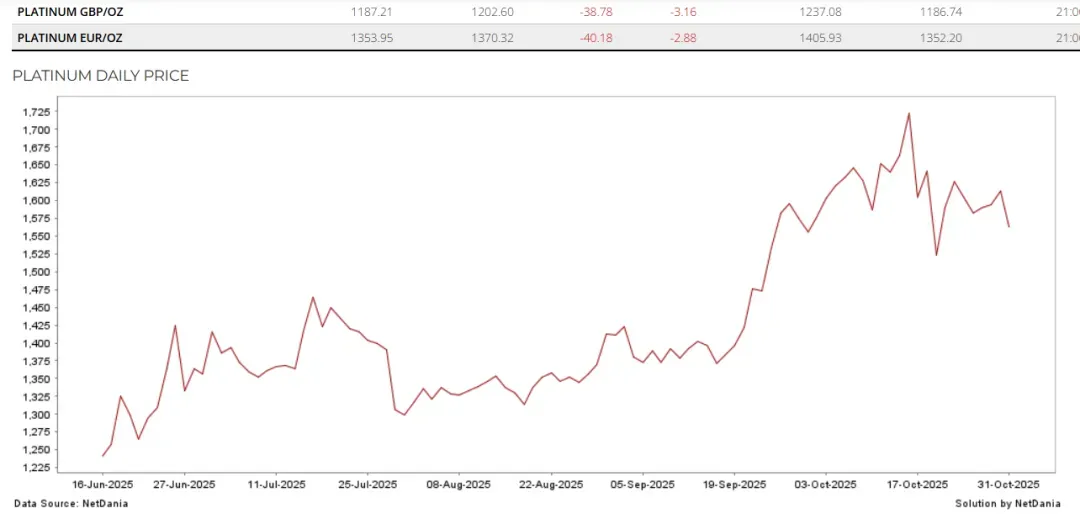Image resolution: width=1080 pixels, height=524 pixels.
Task: Click the change value -38.78
Action: 596,12
